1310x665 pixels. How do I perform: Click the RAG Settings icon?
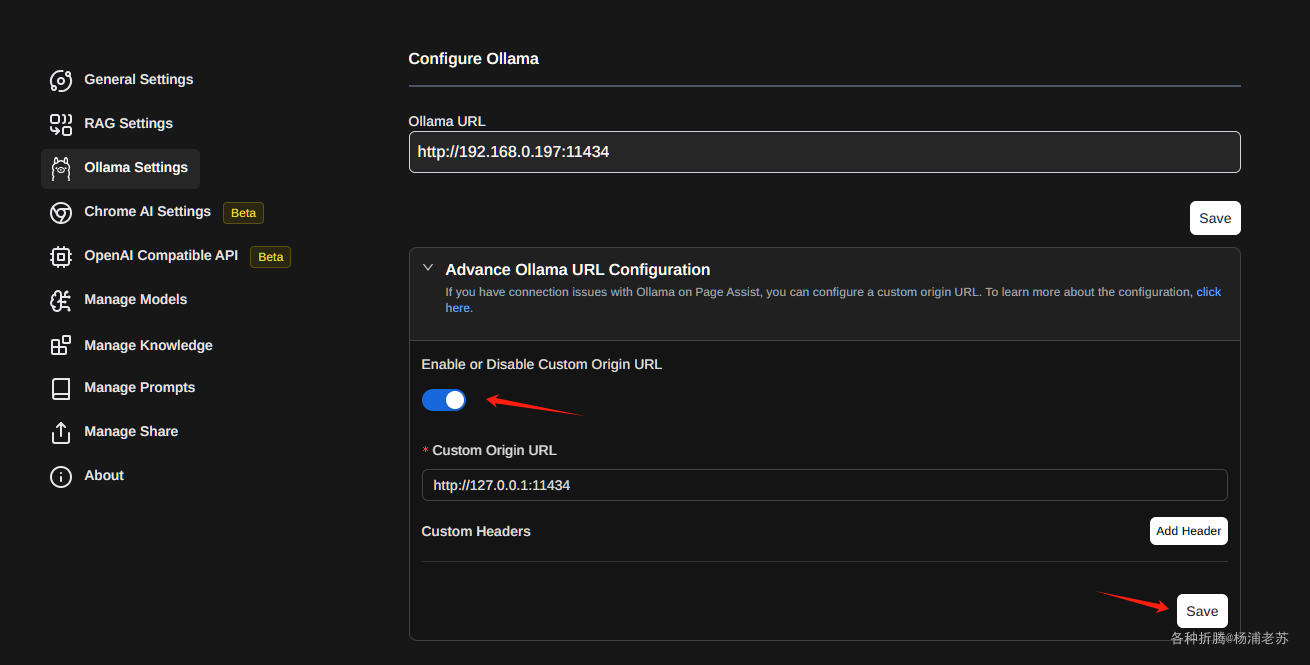61,124
